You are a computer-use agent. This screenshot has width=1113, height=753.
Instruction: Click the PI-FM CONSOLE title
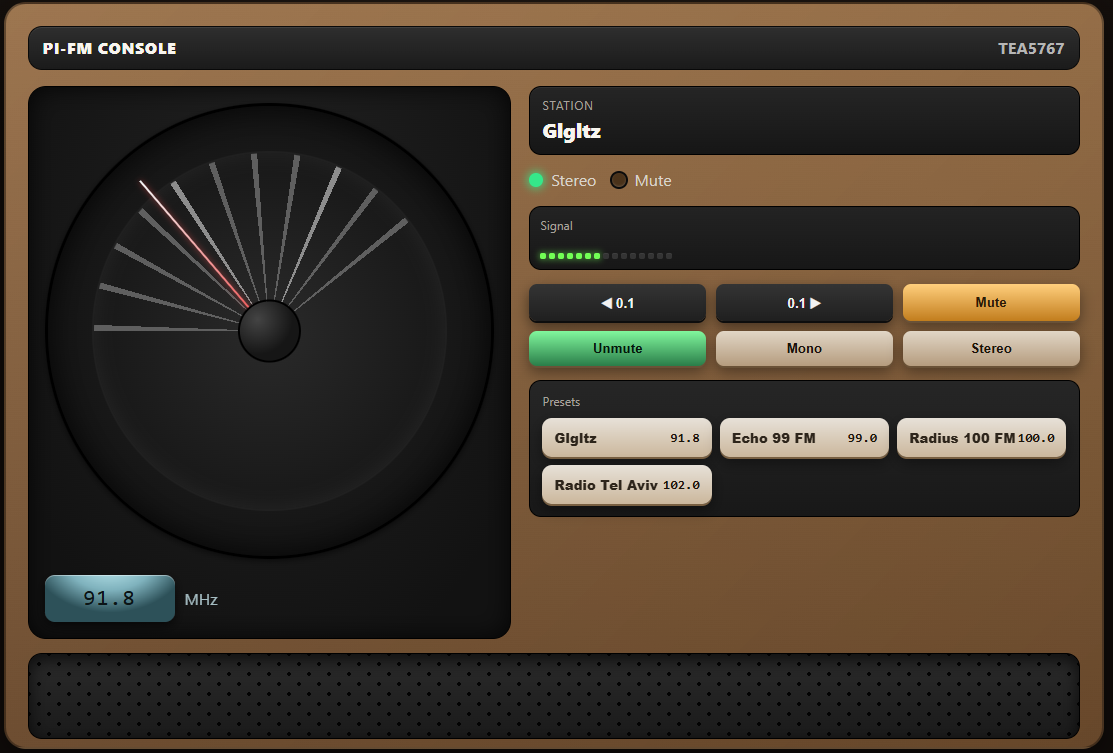point(109,48)
